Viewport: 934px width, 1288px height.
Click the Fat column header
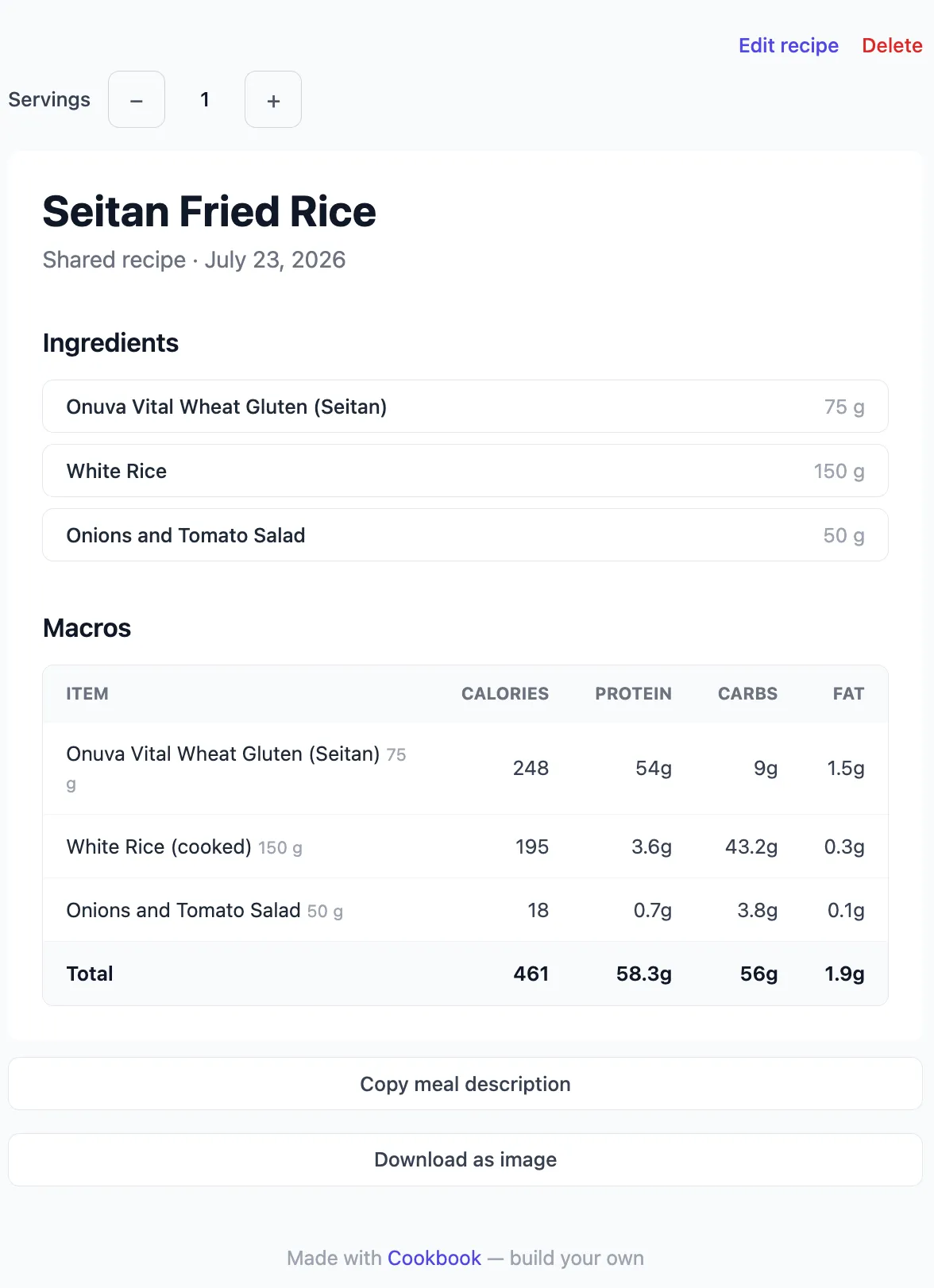tap(848, 693)
